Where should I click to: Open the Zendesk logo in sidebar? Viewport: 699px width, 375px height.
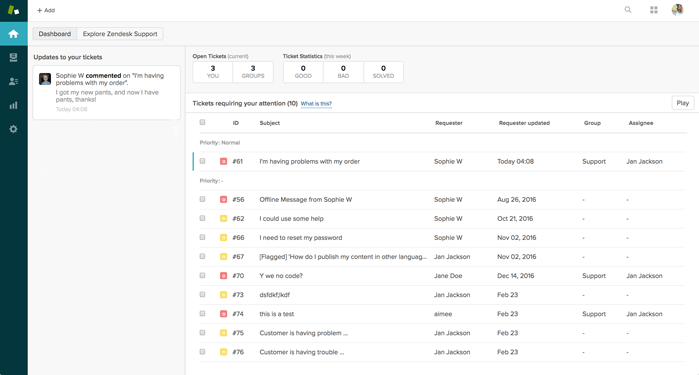click(13, 10)
